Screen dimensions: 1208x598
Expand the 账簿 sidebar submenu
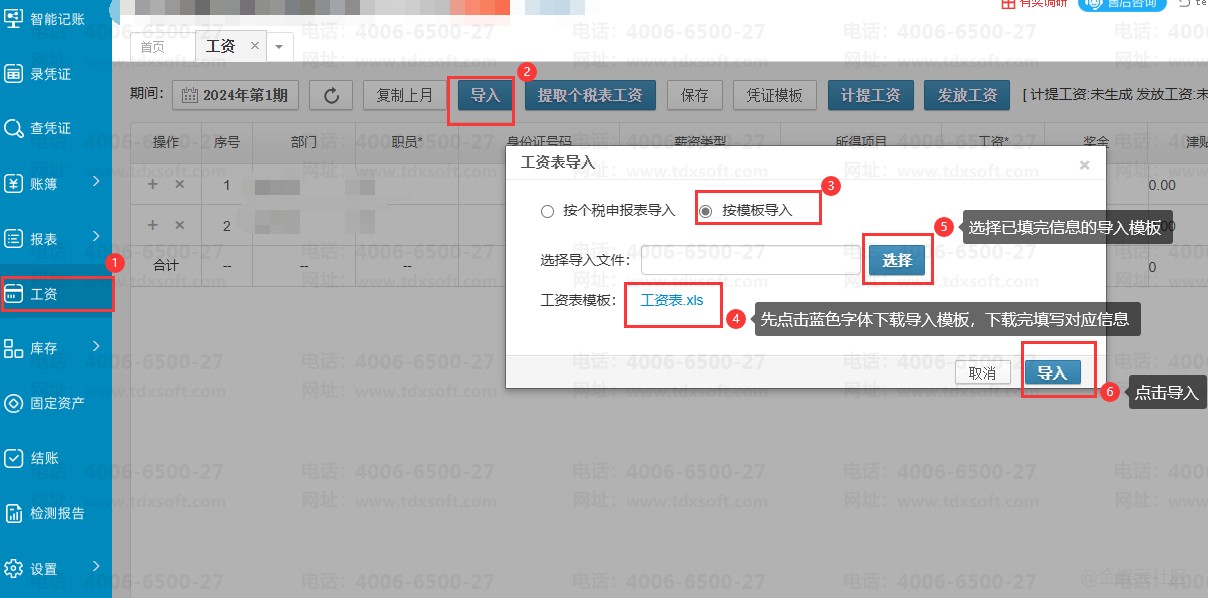click(x=96, y=182)
